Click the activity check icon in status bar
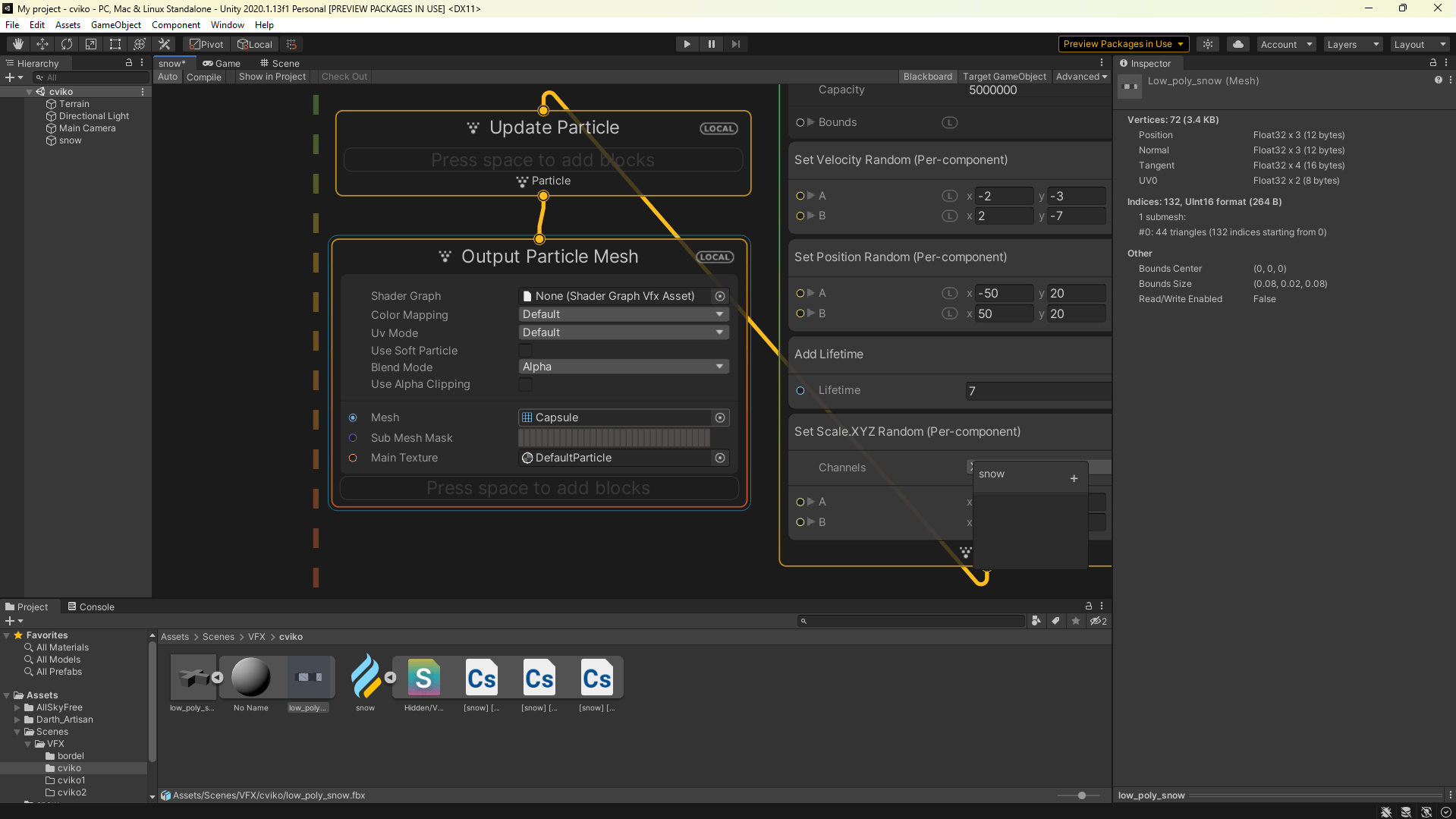The image size is (1456, 819). (x=1445, y=811)
